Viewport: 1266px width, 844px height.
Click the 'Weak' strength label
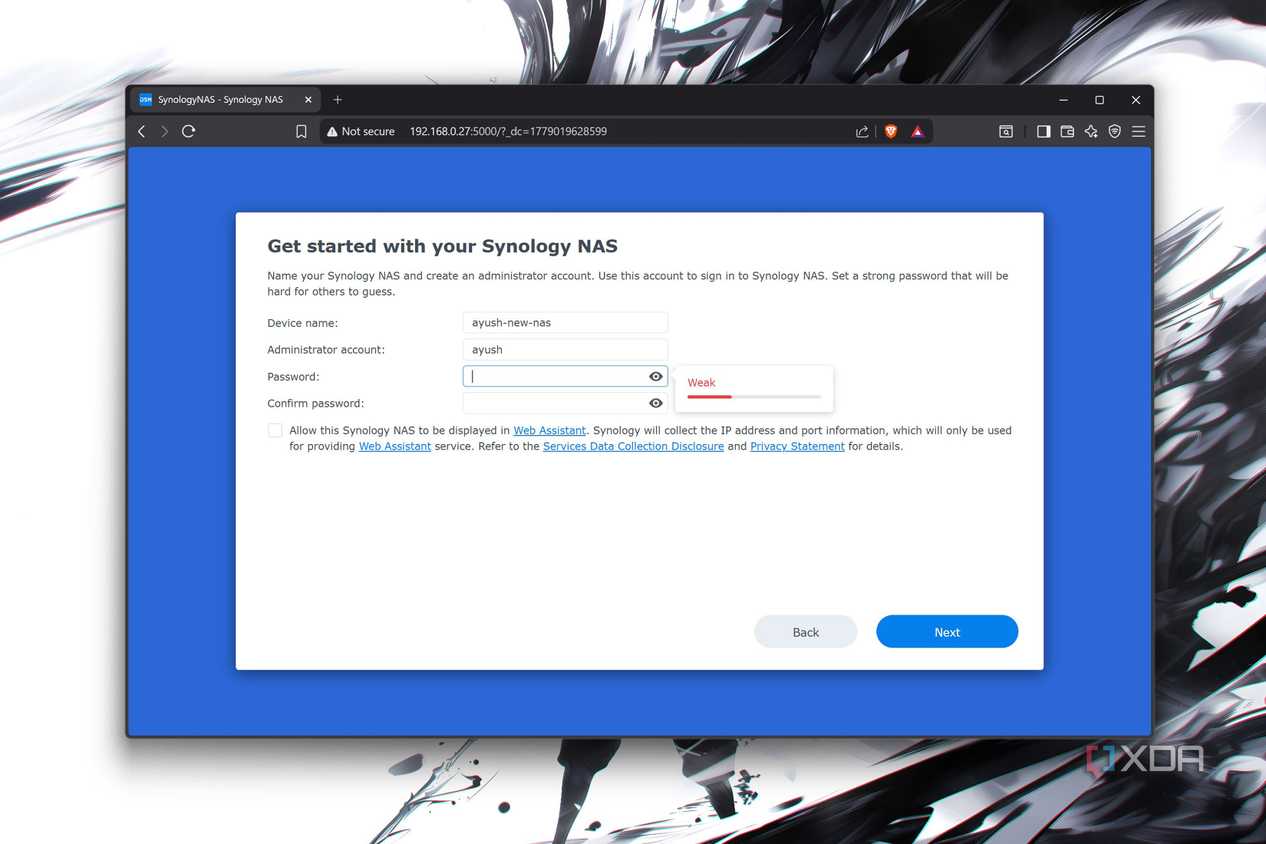pyautogui.click(x=701, y=382)
